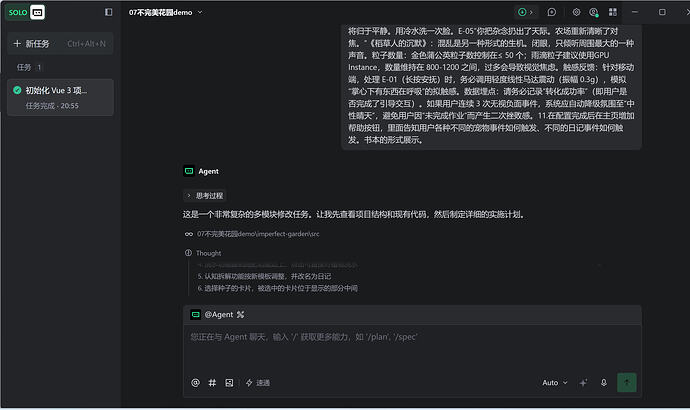Click the microphone voice input icon
Image resolution: width=690 pixels, height=410 pixels.
[x=604, y=383]
